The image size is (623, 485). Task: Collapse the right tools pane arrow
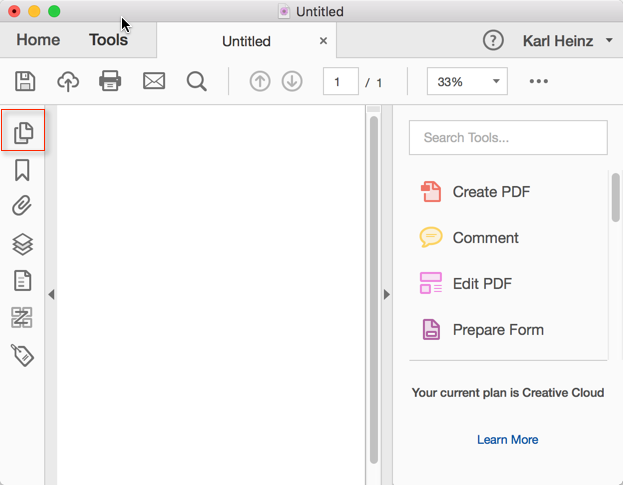click(x=387, y=294)
